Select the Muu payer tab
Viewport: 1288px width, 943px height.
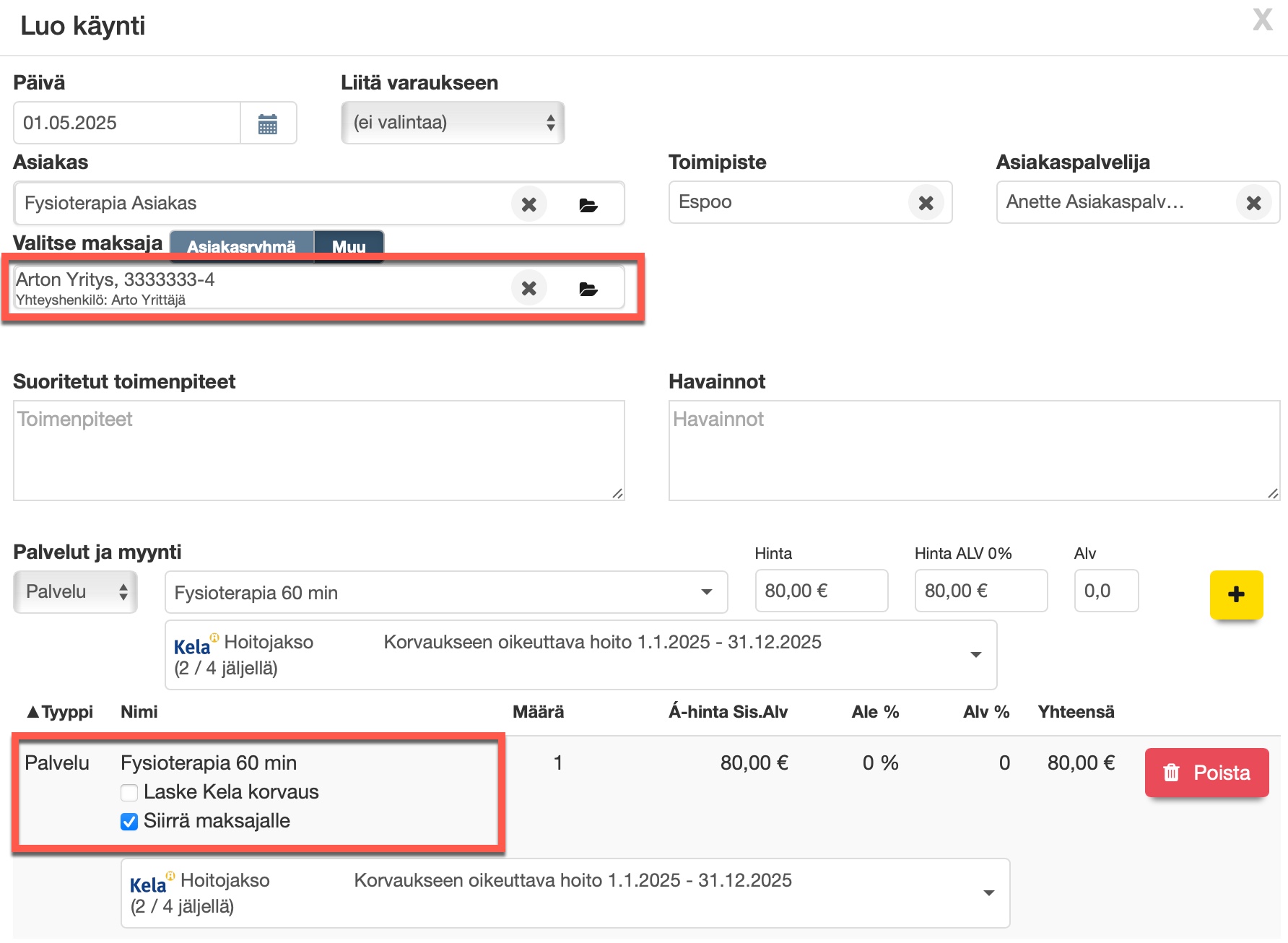(349, 246)
